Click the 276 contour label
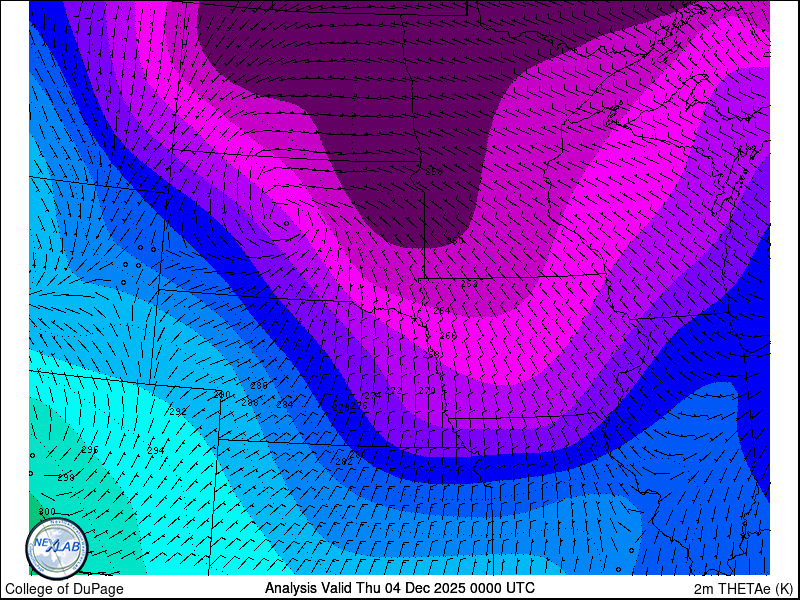This screenshot has width=800, height=600. tap(359, 406)
